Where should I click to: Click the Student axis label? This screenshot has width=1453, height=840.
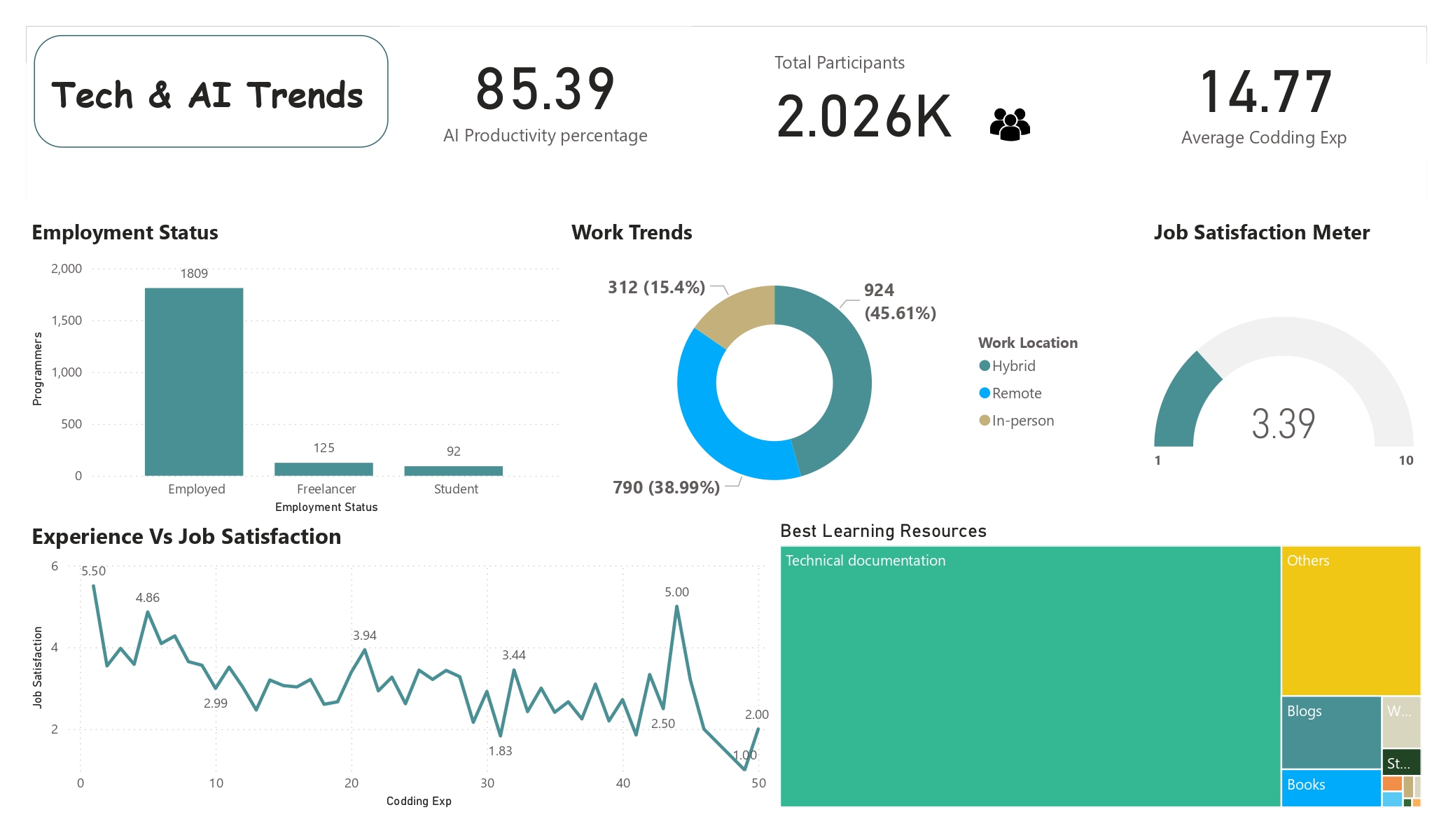coord(456,489)
